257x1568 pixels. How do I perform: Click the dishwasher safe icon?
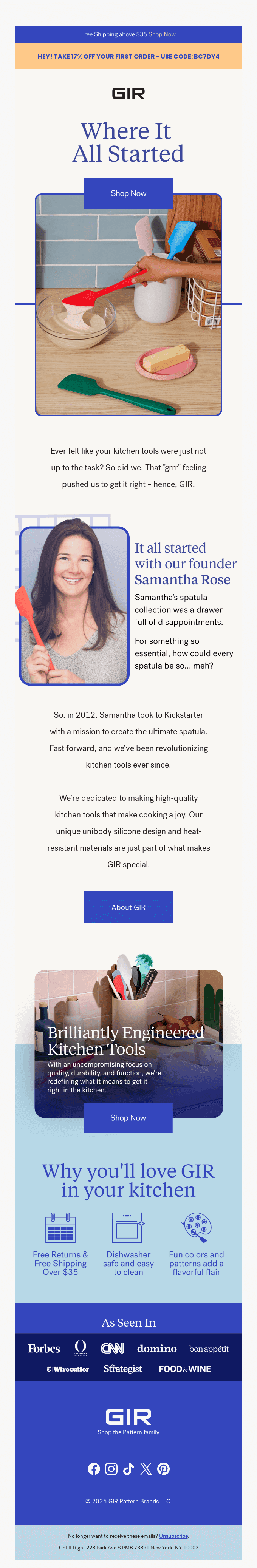(x=128, y=1227)
